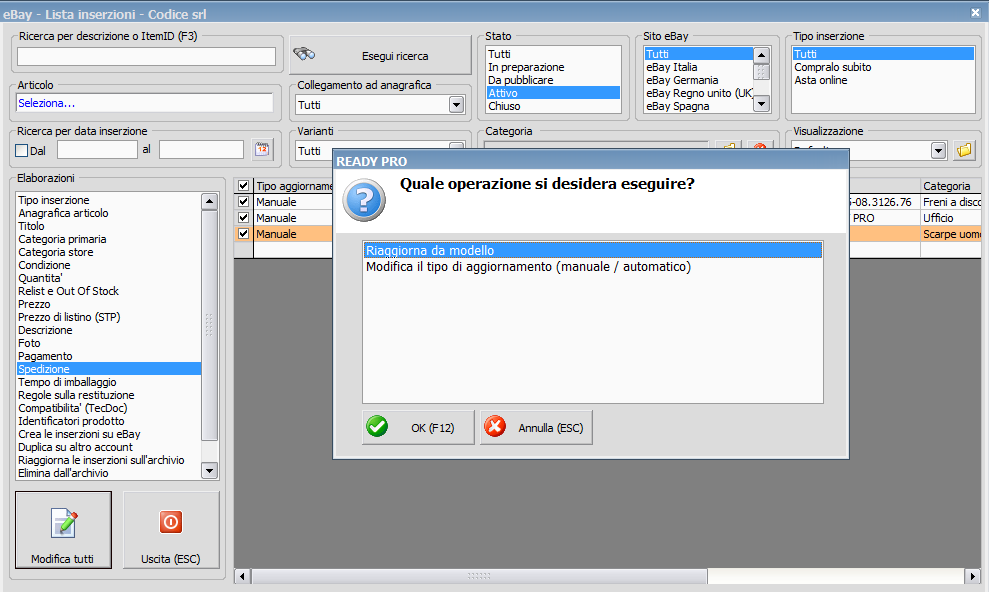Click the Sito eBay list scrollbar thumb
The width and height of the screenshot is (989, 592).
[x=761, y=72]
